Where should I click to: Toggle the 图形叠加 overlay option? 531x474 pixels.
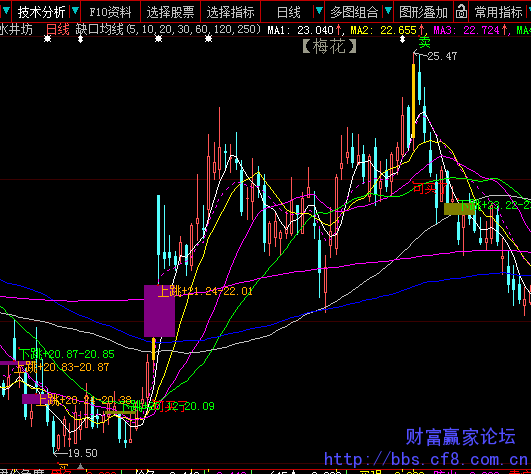coord(423,13)
